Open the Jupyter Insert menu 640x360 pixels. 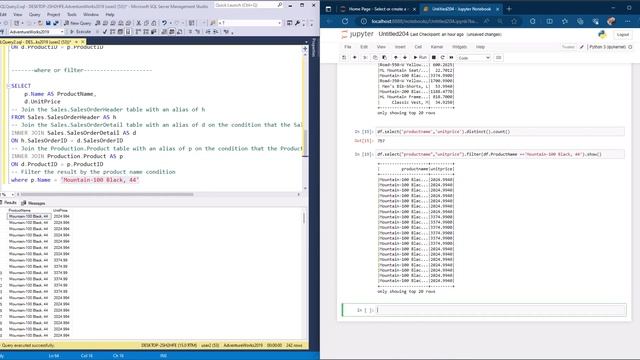[400, 47]
